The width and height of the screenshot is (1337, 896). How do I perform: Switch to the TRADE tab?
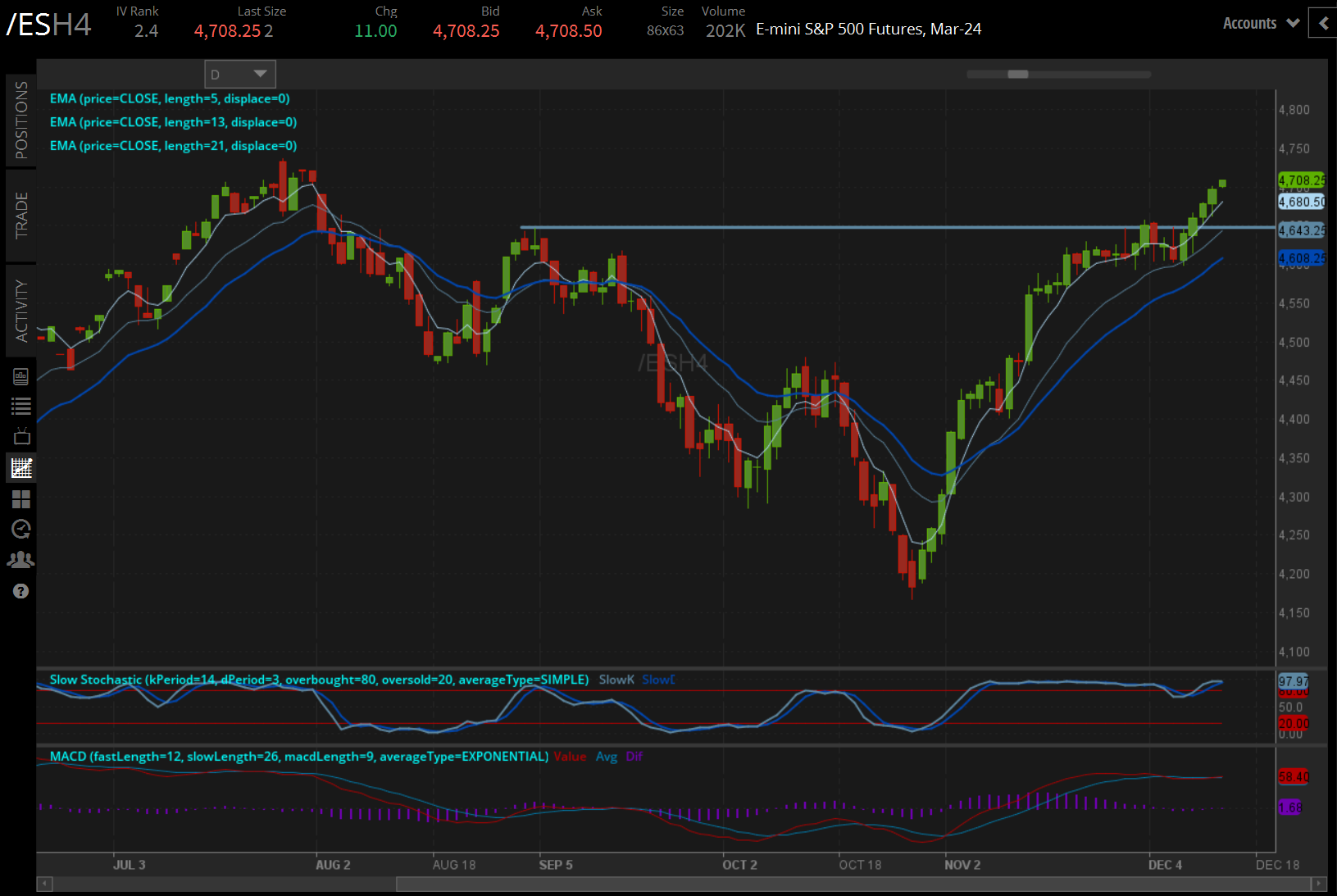click(20, 216)
